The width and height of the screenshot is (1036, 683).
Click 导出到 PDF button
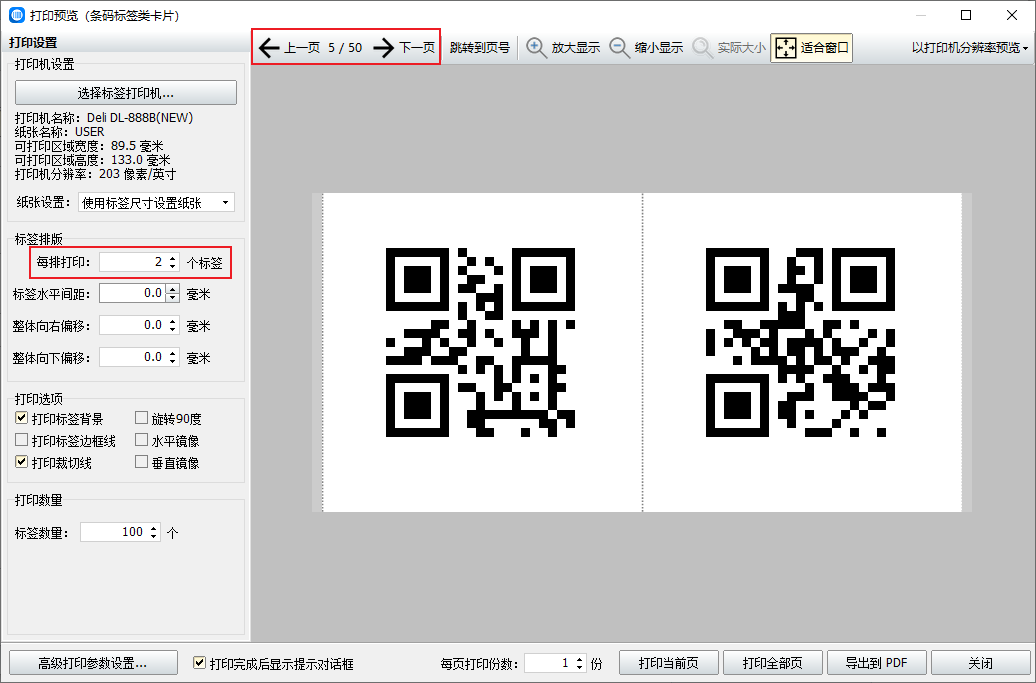[x=876, y=663]
